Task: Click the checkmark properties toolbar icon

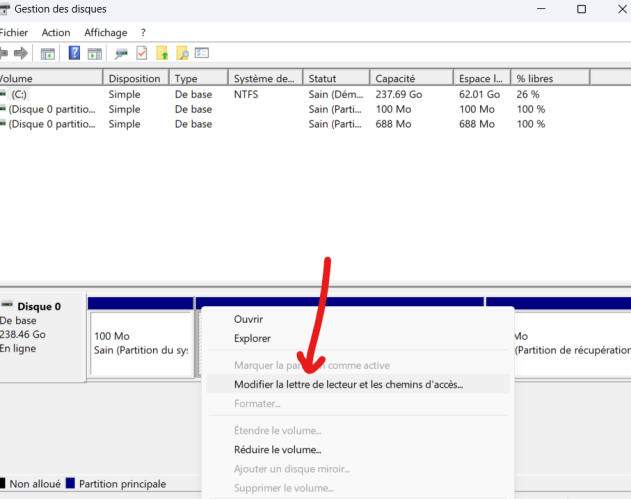Action: pyautogui.click(x=142, y=53)
